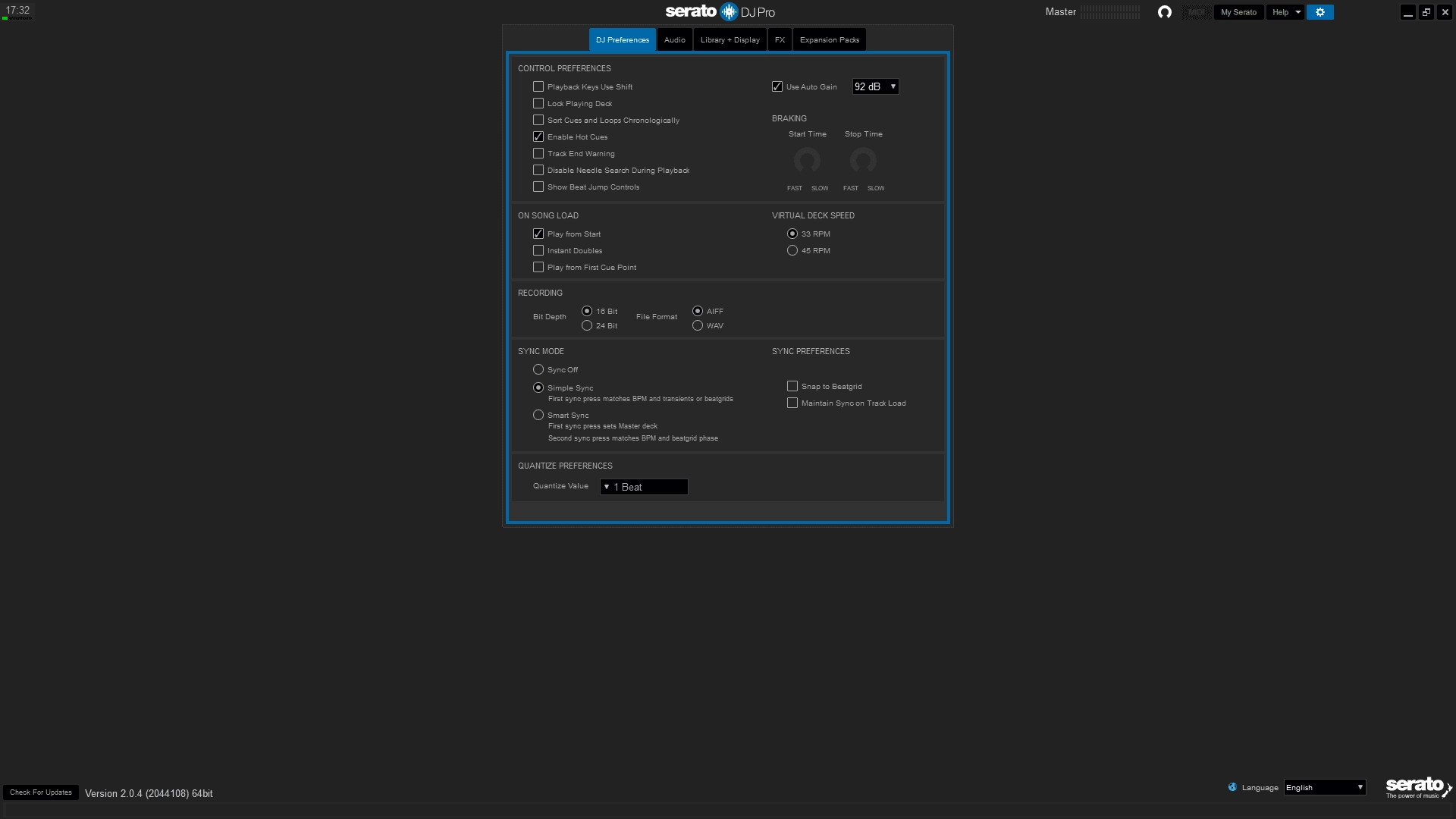Viewport: 1456px width, 819px height.
Task: Open settings with the gear icon
Action: click(1320, 12)
